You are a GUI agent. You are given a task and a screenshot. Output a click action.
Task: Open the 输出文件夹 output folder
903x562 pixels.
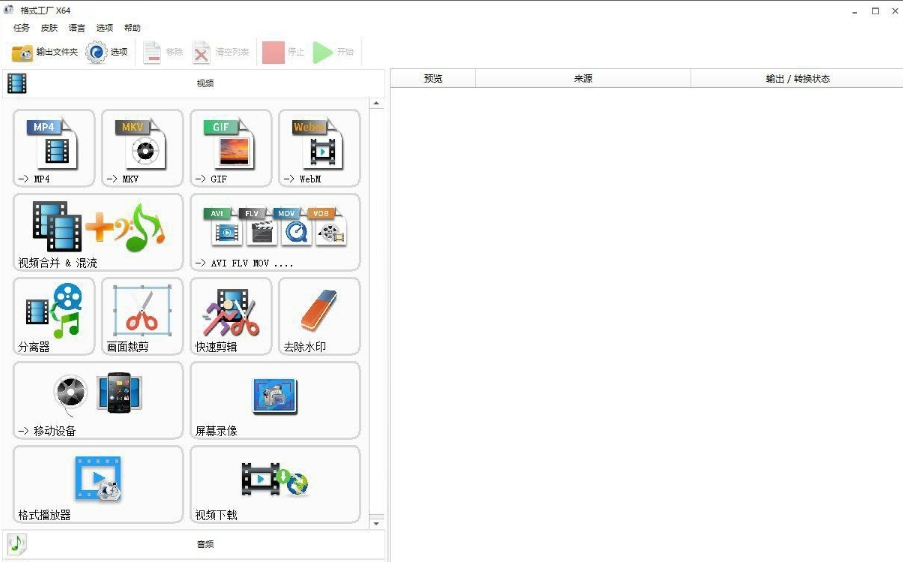(x=45, y=52)
